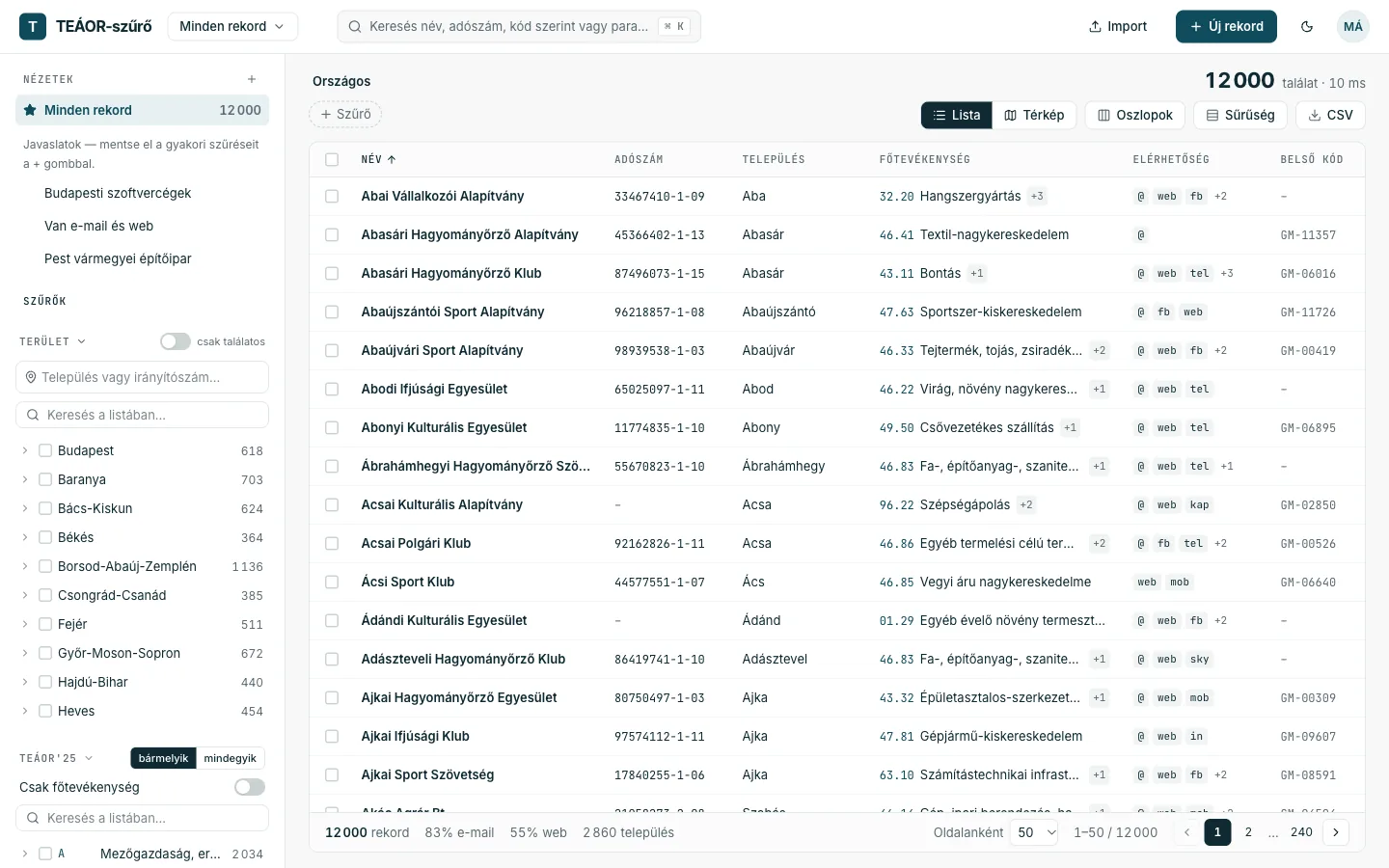Open the Minden rekord dropdown in header
Image resolution: width=1389 pixels, height=868 pixels.
pyautogui.click(x=232, y=26)
